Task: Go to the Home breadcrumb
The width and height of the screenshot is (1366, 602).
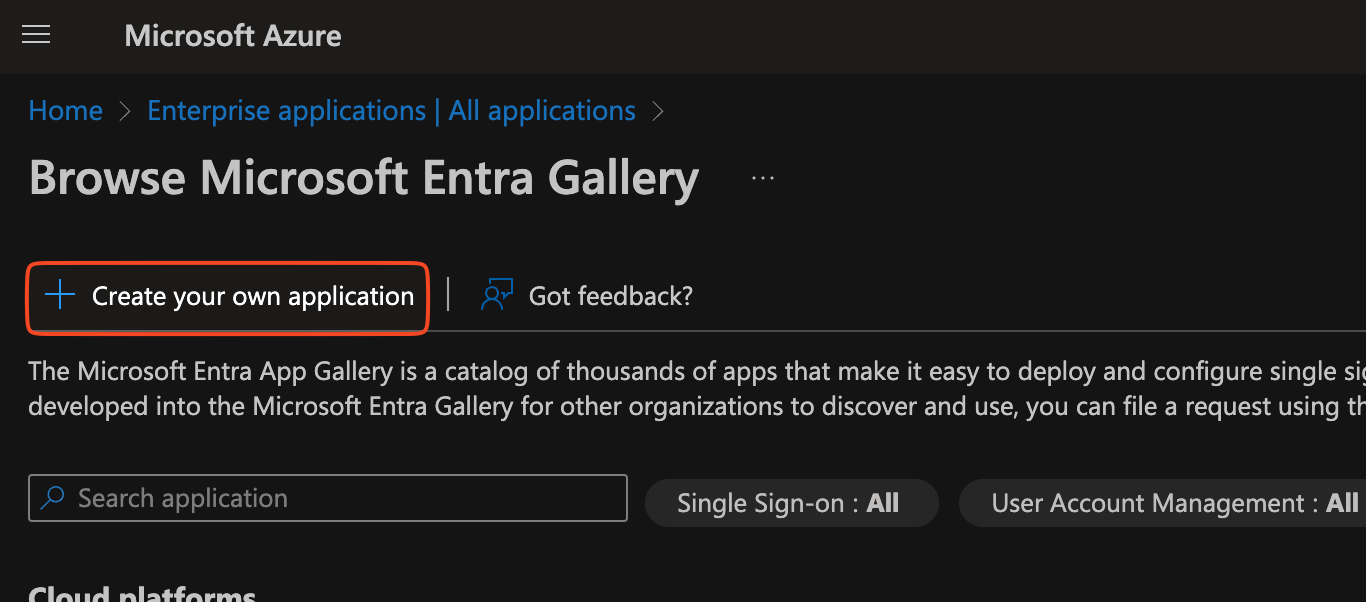Action: [x=66, y=111]
